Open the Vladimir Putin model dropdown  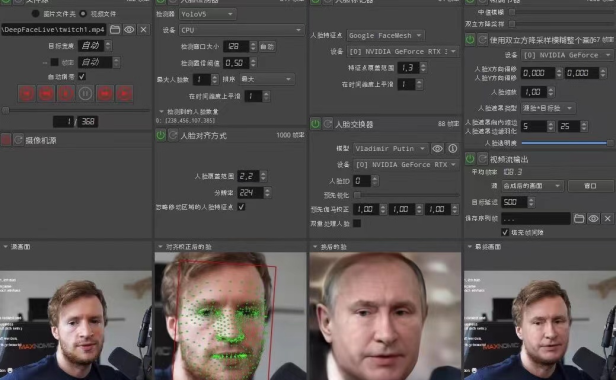[x=390, y=149]
